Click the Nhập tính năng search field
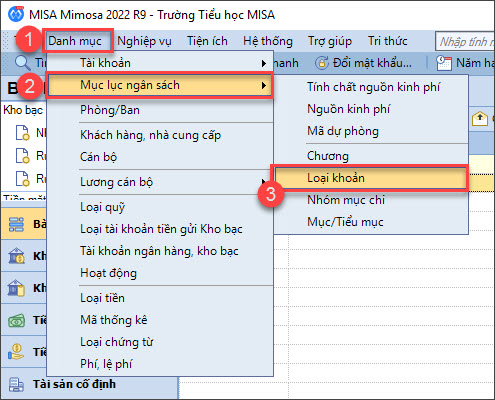The height and width of the screenshot is (400, 495). click(465, 41)
